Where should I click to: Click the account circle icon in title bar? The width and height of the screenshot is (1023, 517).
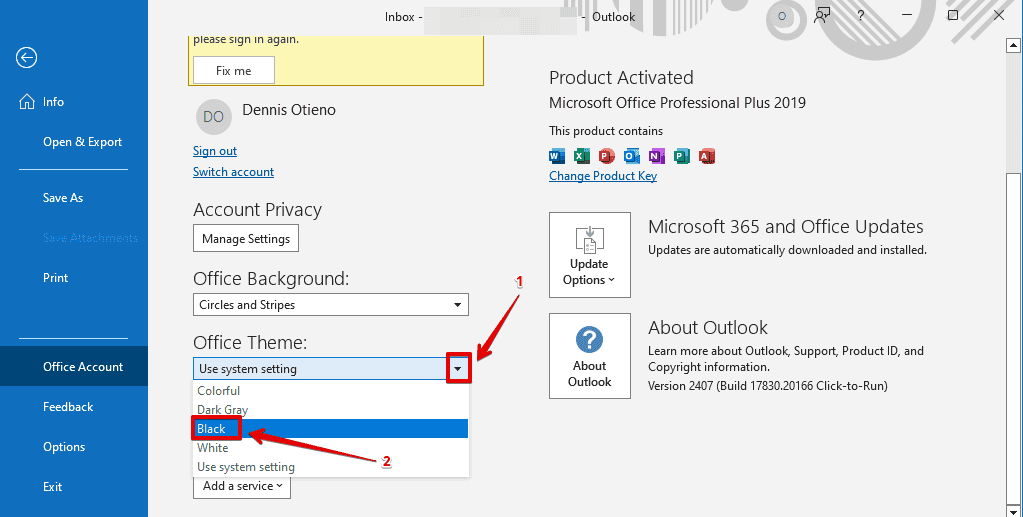coord(782,16)
